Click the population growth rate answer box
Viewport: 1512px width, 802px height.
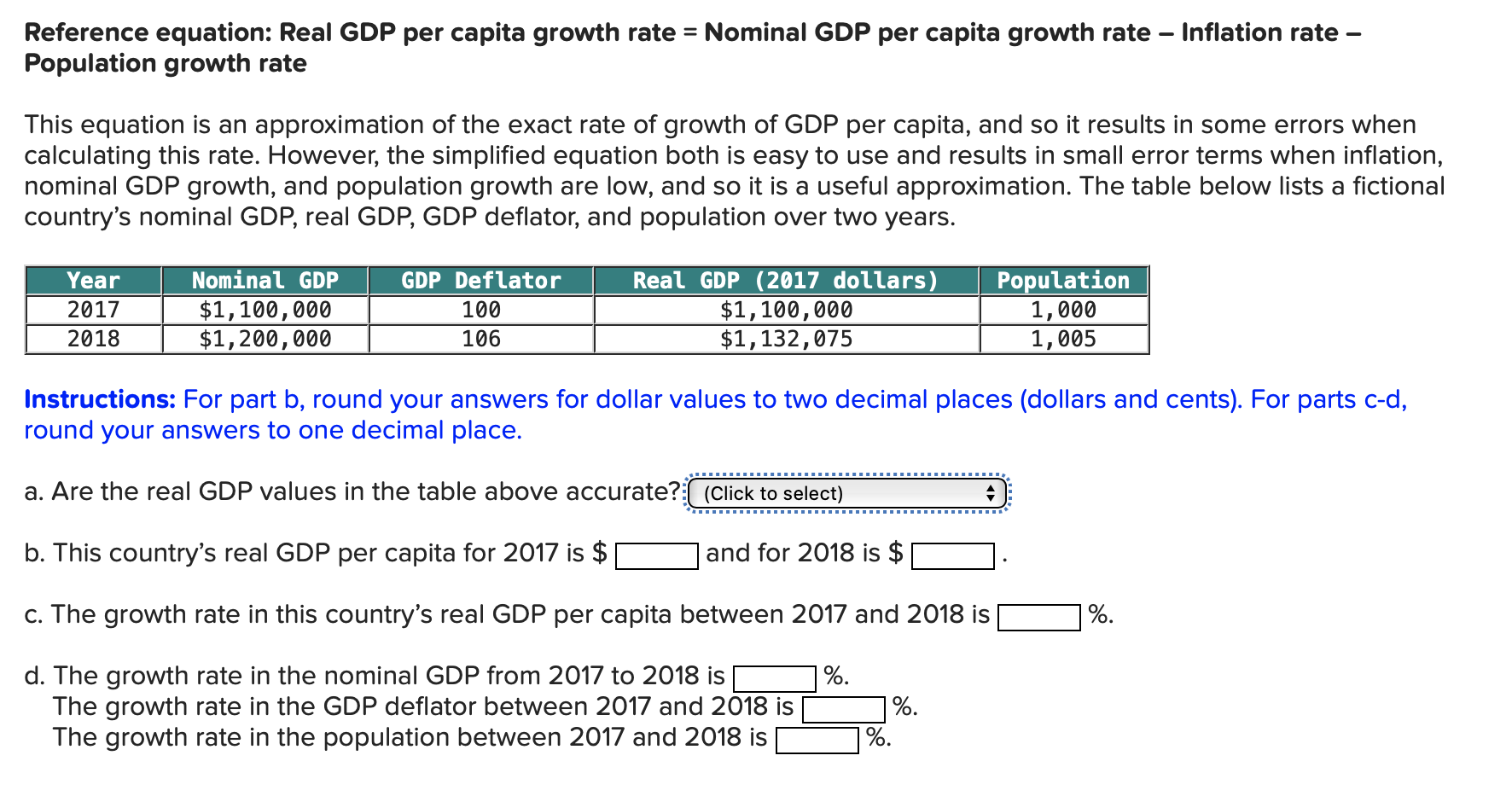(817, 740)
